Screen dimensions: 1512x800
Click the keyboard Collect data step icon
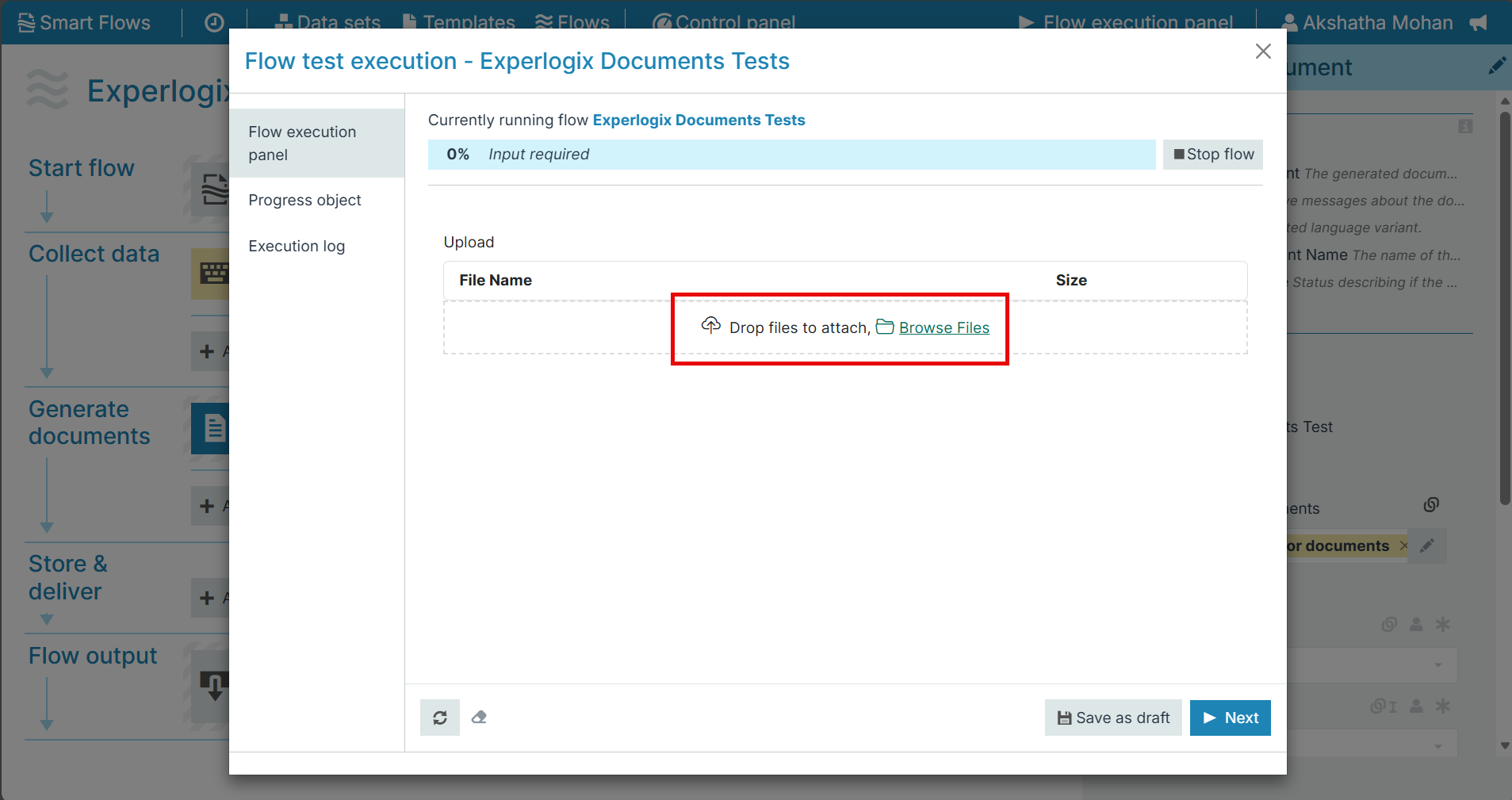pos(212,274)
